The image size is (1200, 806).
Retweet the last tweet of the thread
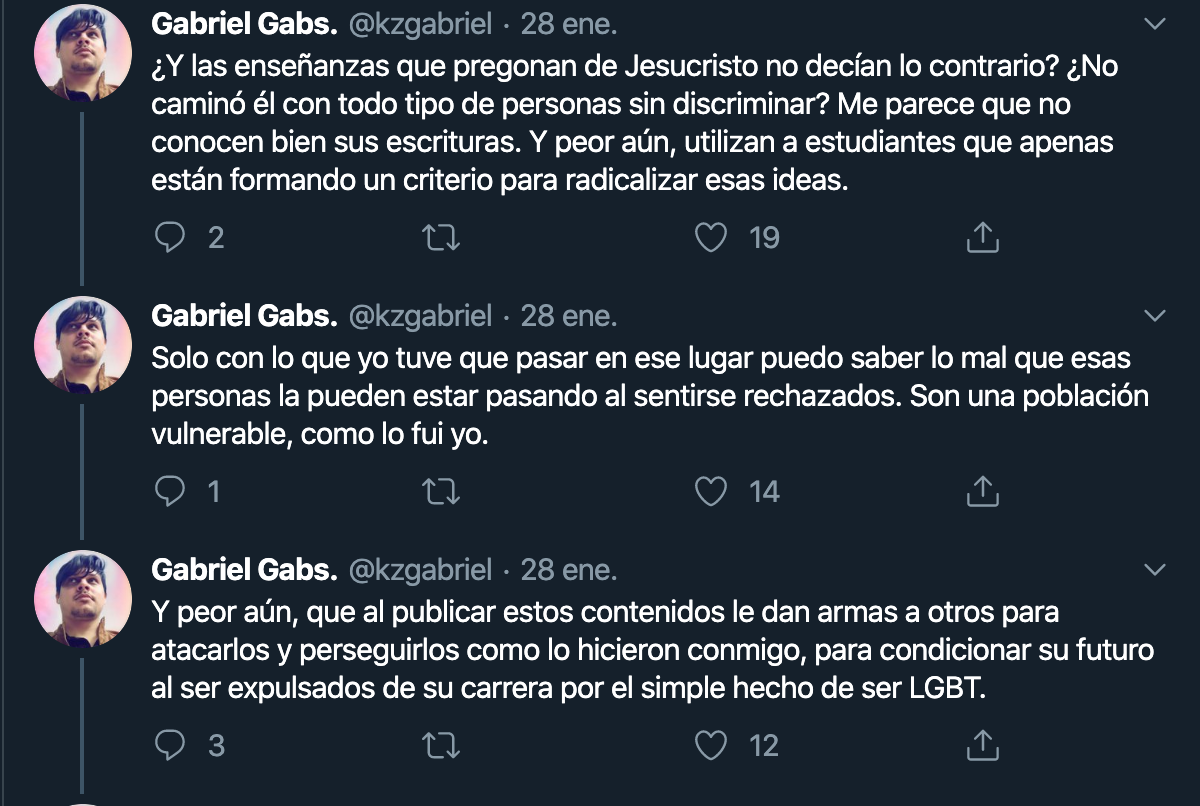tap(441, 744)
